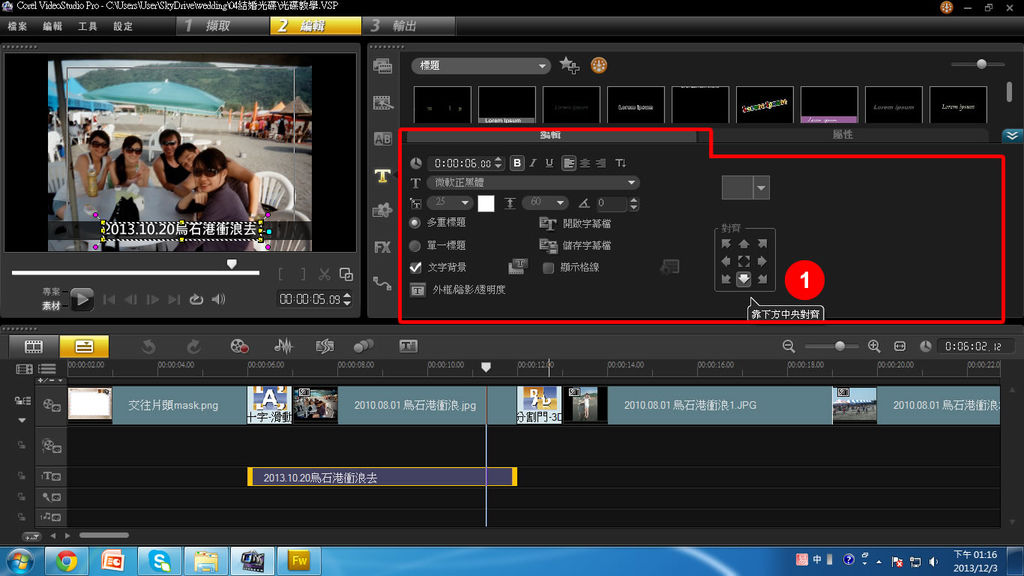
Task: Click the orange film reel icon beside favorites
Action: coord(599,65)
